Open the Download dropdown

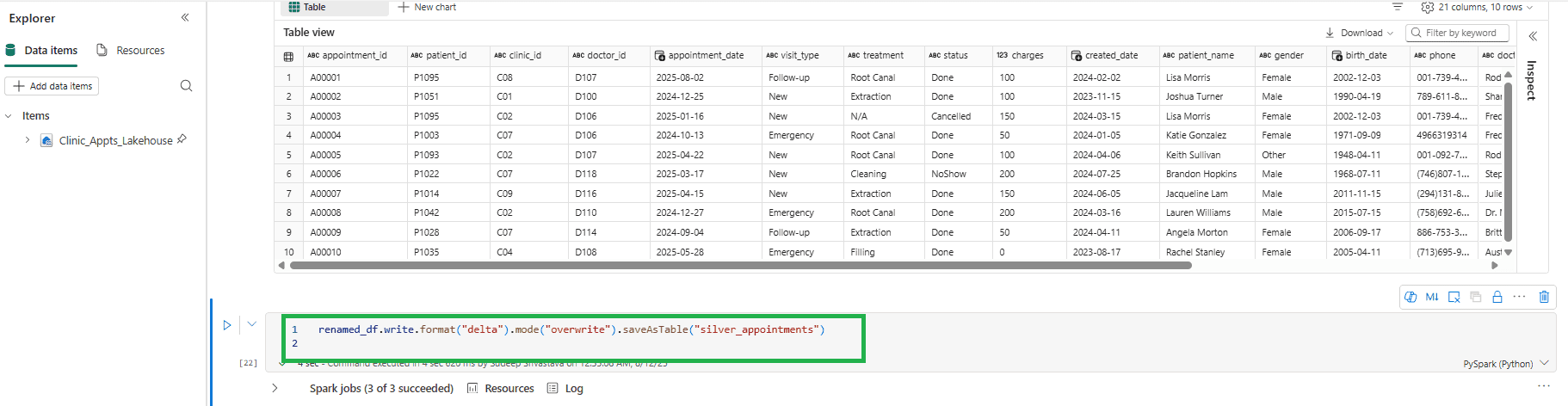coord(1360,33)
